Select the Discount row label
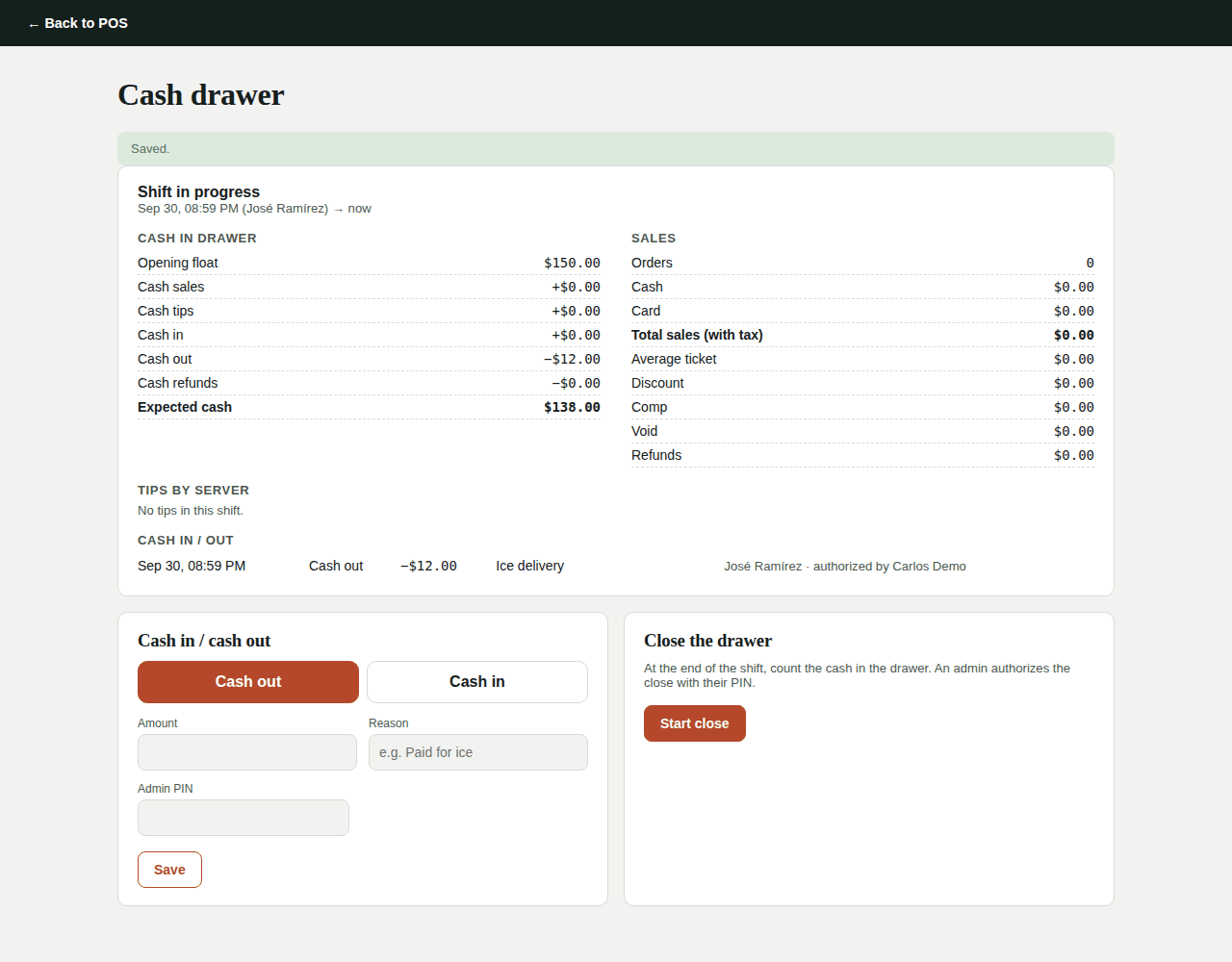Image resolution: width=1232 pixels, height=962 pixels. point(657,383)
